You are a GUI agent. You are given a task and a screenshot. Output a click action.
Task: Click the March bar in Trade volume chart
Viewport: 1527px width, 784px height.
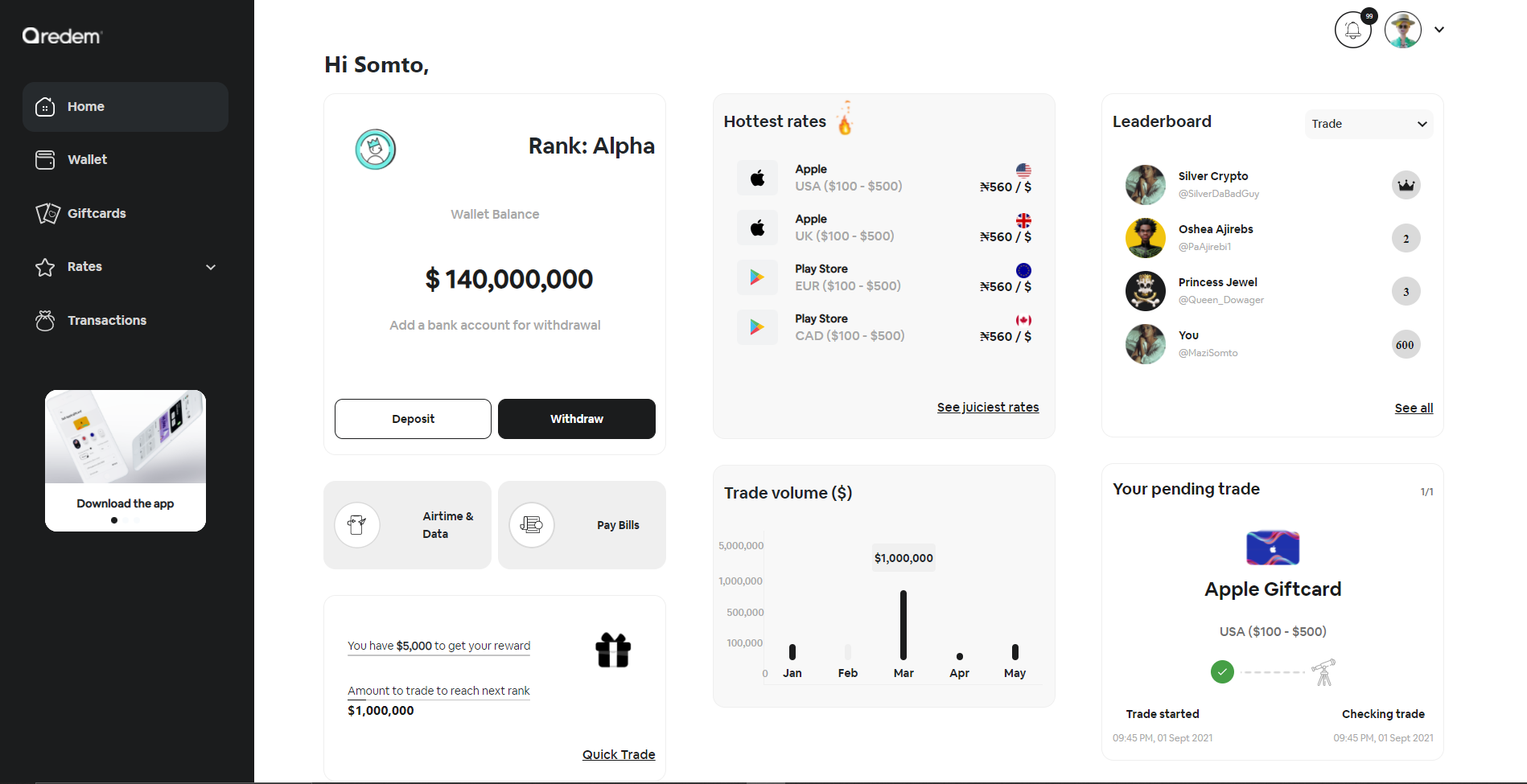click(x=903, y=625)
